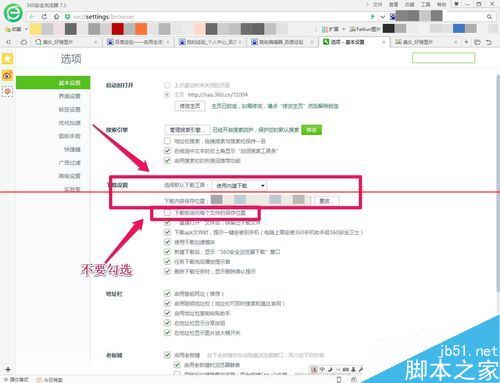Click the tab list window icon

[x=477, y=42]
